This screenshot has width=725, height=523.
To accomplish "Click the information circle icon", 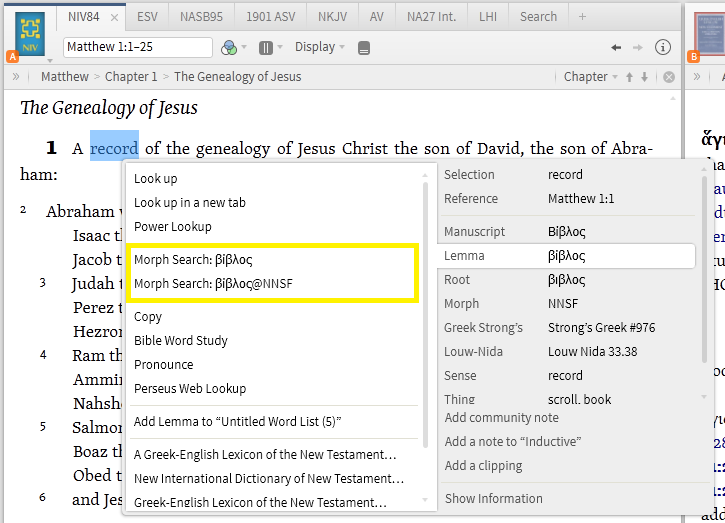I will click(662, 47).
